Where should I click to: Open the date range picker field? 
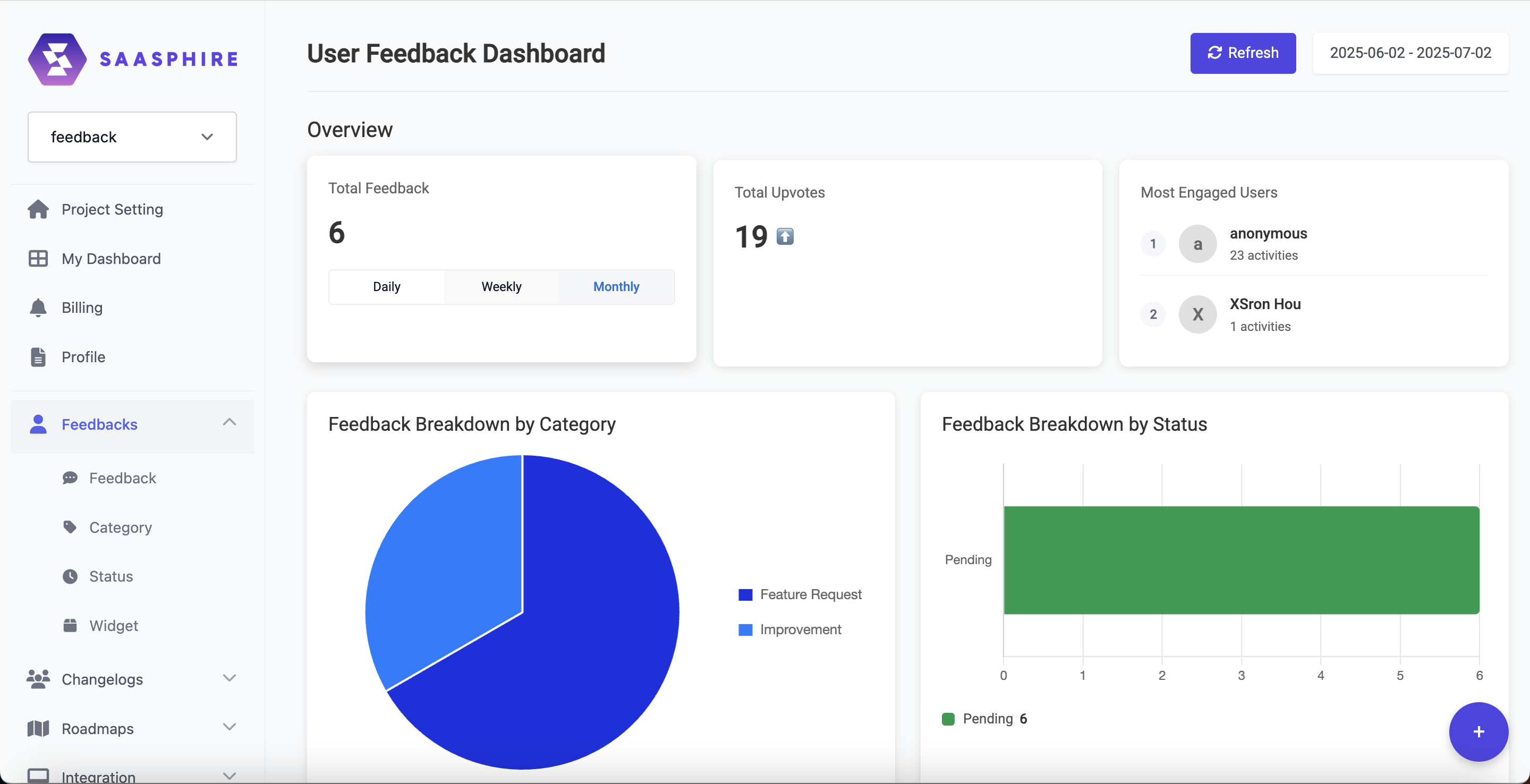[x=1410, y=53]
